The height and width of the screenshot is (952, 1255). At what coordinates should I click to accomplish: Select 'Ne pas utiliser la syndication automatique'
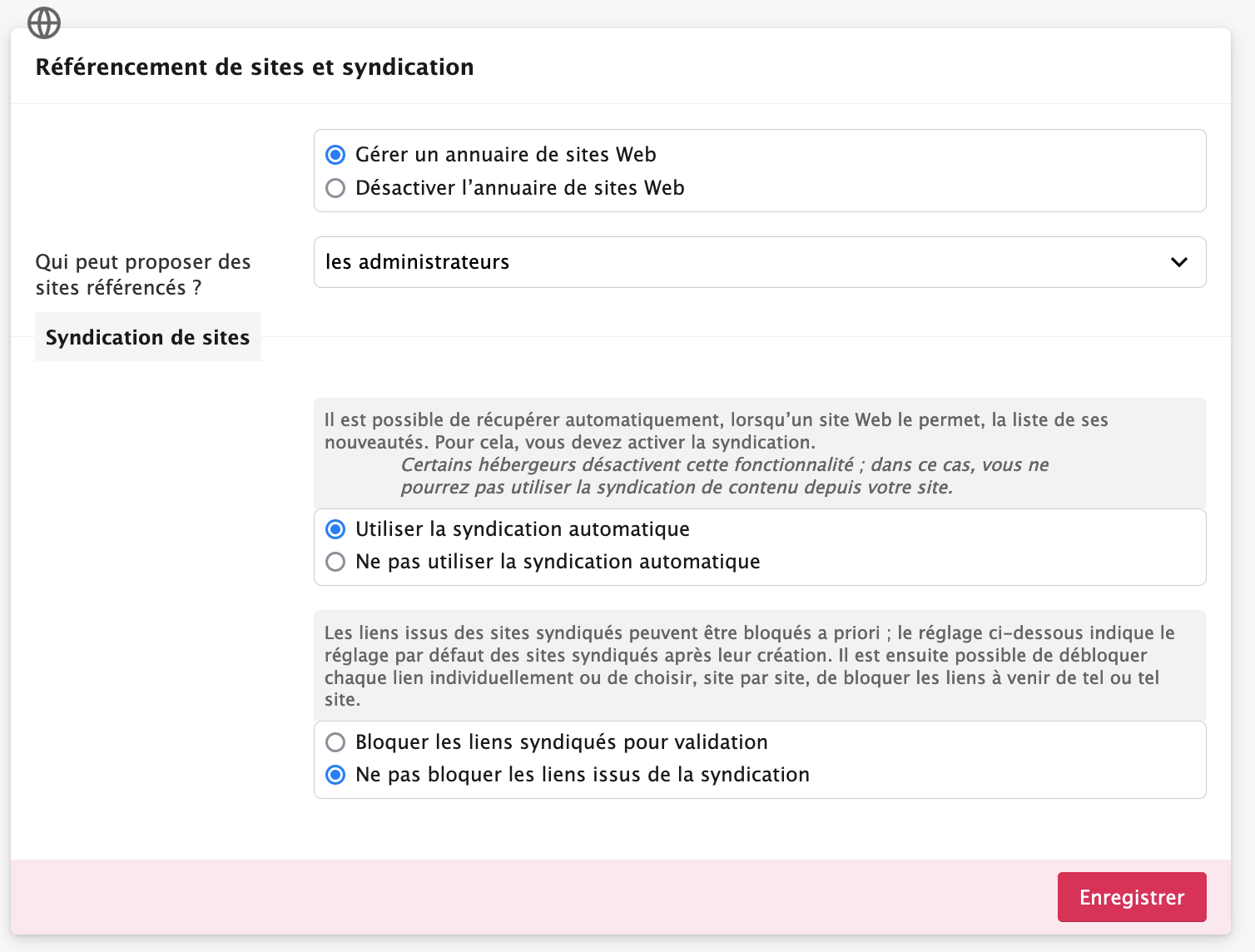[x=335, y=562]
